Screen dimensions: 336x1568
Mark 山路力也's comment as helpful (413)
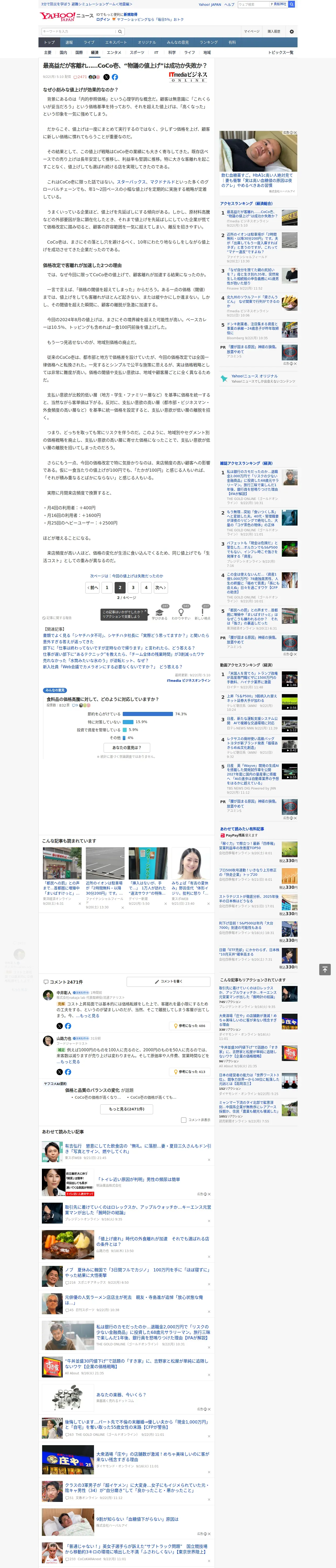[x=190, y=1072]
